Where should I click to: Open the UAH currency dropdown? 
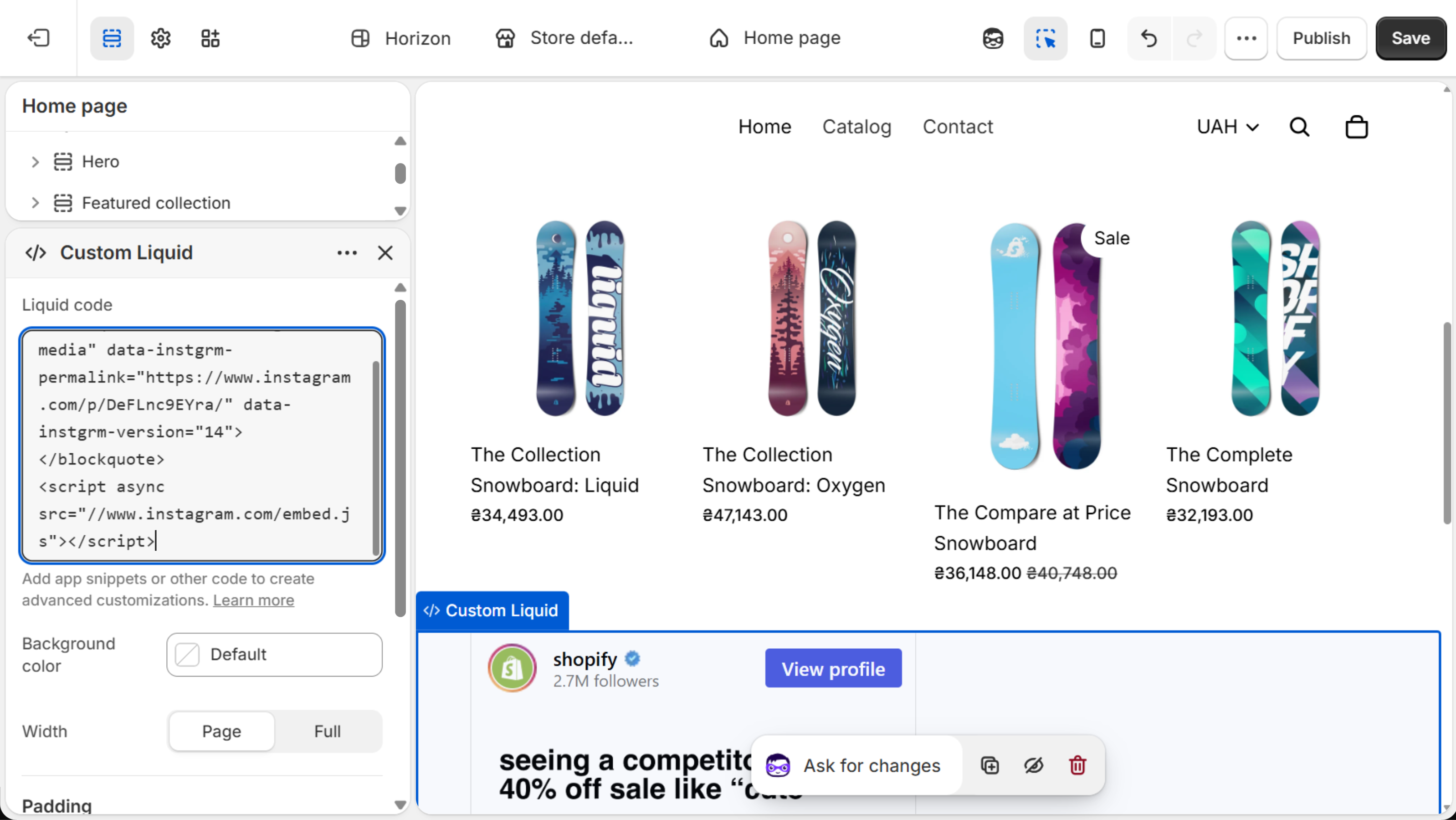[1227, 127]
